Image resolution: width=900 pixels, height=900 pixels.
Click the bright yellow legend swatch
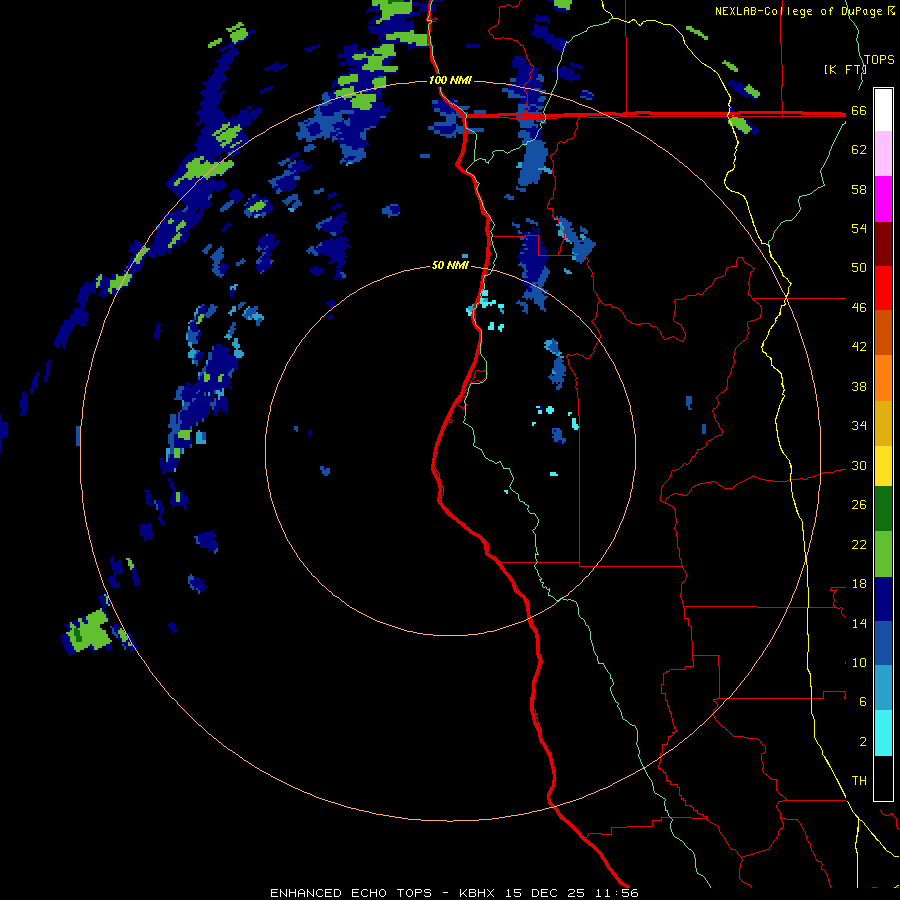pyautogui.click(x=883, y=466)
